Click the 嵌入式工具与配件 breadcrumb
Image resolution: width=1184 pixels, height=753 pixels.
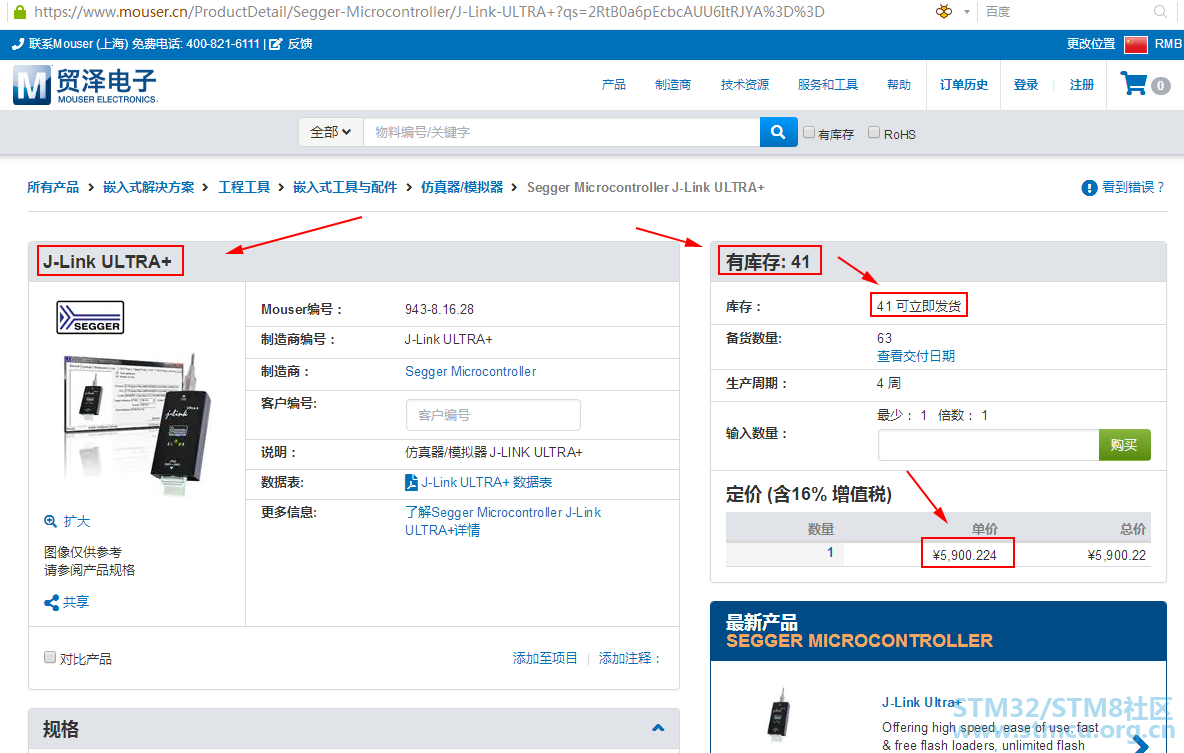click(345, 187)
